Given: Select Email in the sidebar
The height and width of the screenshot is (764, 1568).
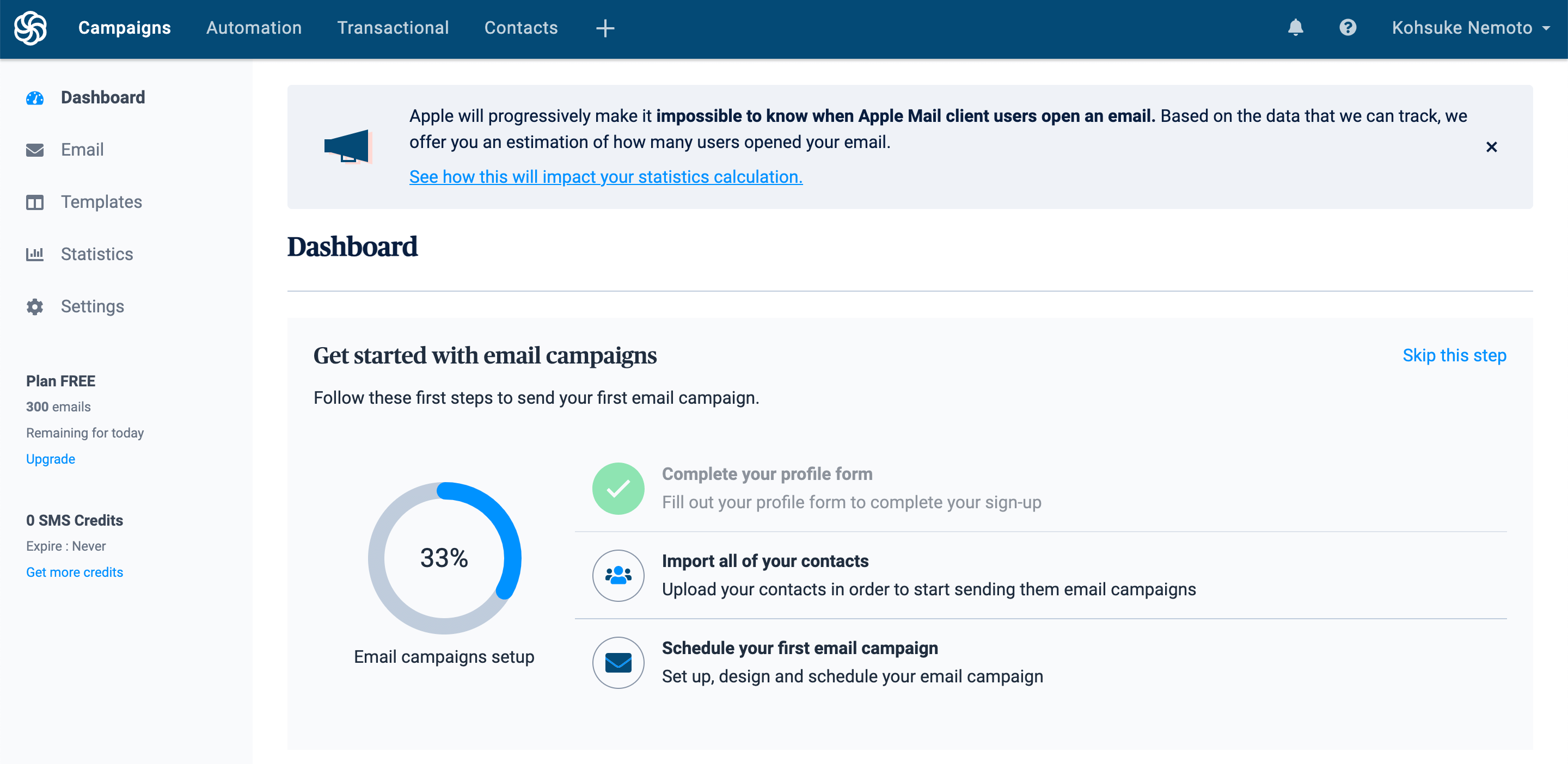Looking at the screenshot, I should click(82, 150).
